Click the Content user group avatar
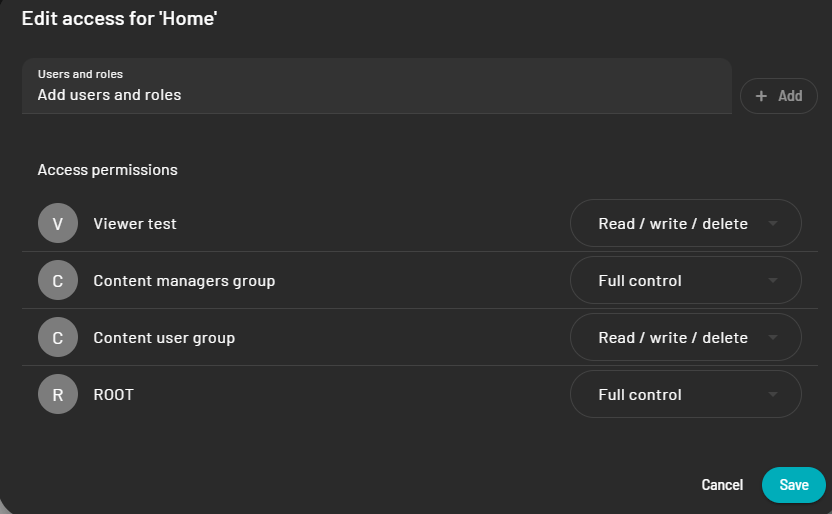Viewport: 832px width, 514px height. (58, 337)
